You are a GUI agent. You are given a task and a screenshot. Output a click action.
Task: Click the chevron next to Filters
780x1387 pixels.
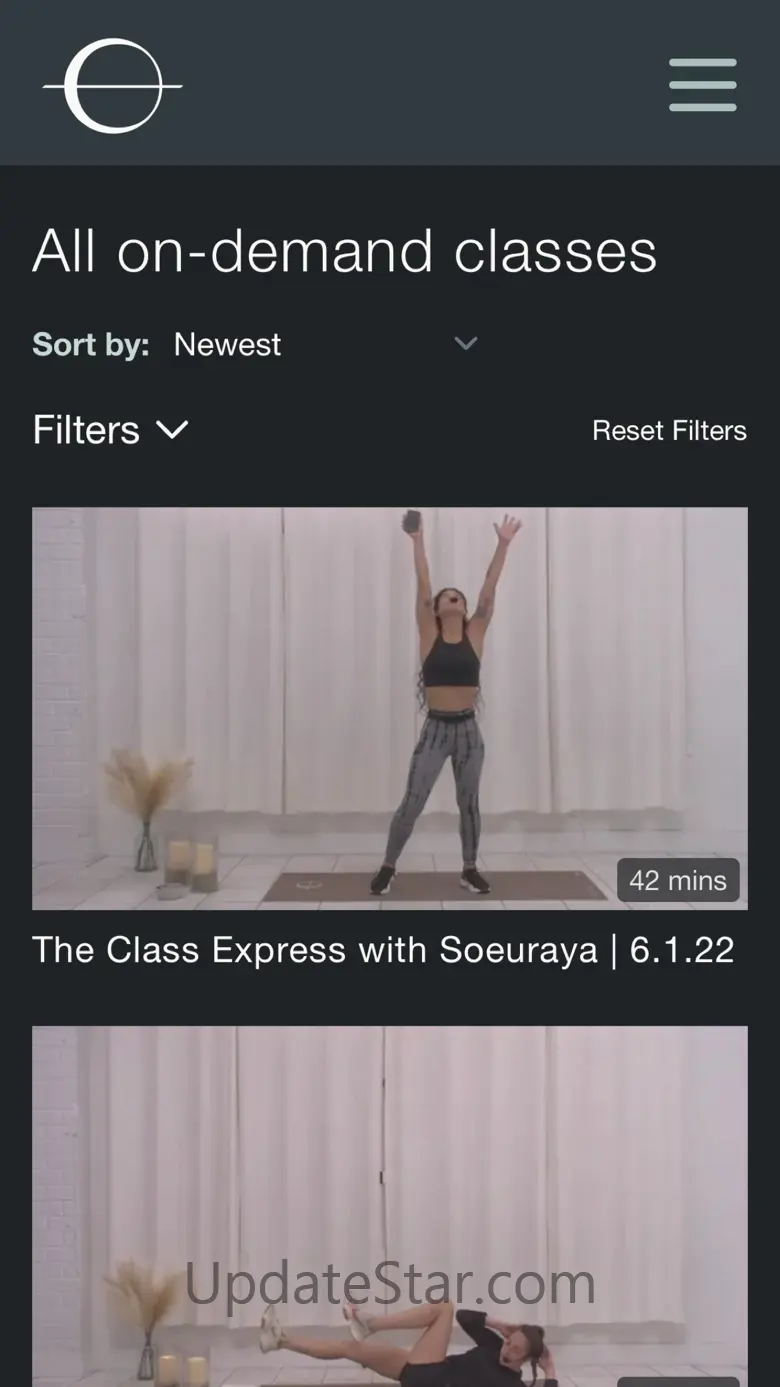pyautogui.click(x=172, y=430)
